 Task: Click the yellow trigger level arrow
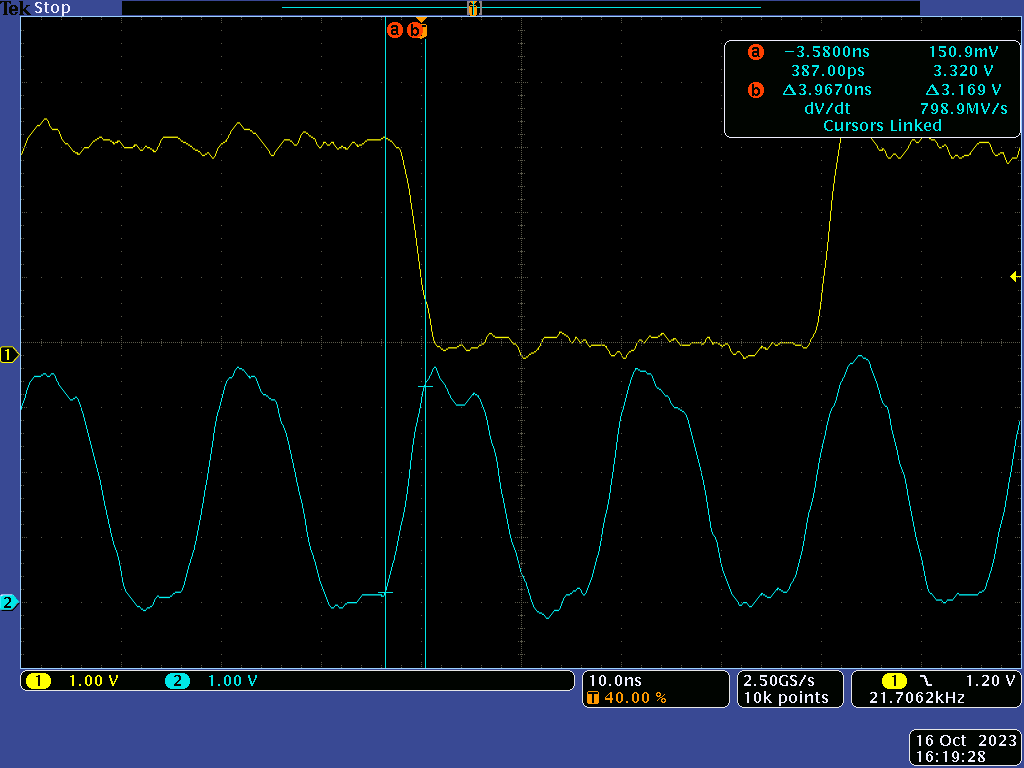(x=1015, y=277)
